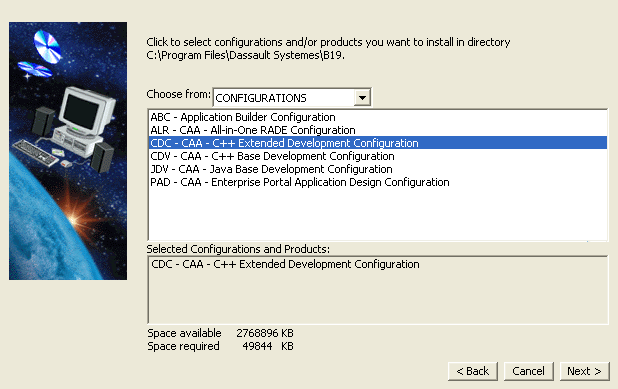The image size is (618, 389).
Task: Click CDC entry in Selected Configurations box
Action: (285, 264)
